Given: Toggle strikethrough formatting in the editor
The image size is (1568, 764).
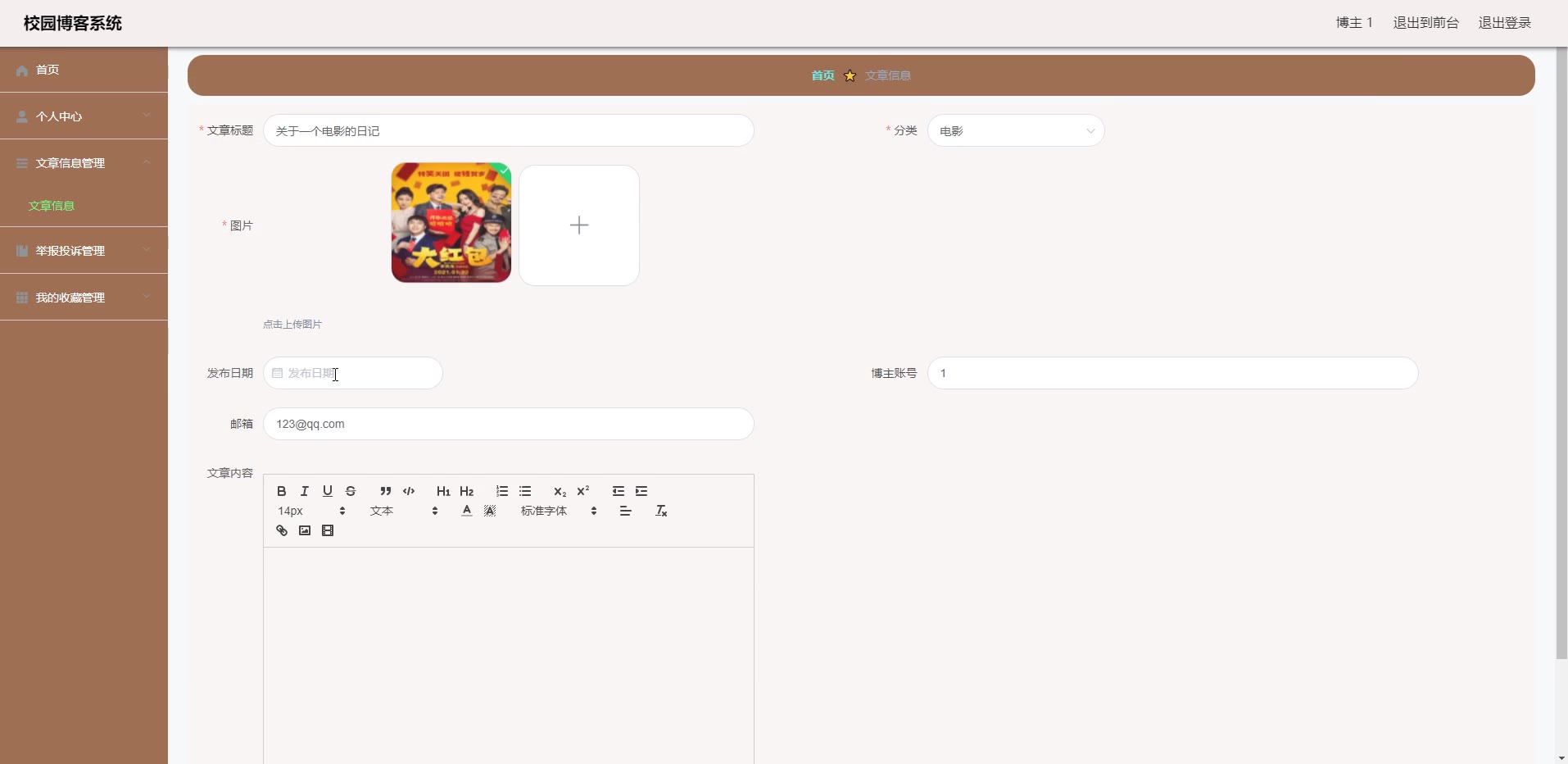Looking at the screenshot, I should click(x=350, y=491).
